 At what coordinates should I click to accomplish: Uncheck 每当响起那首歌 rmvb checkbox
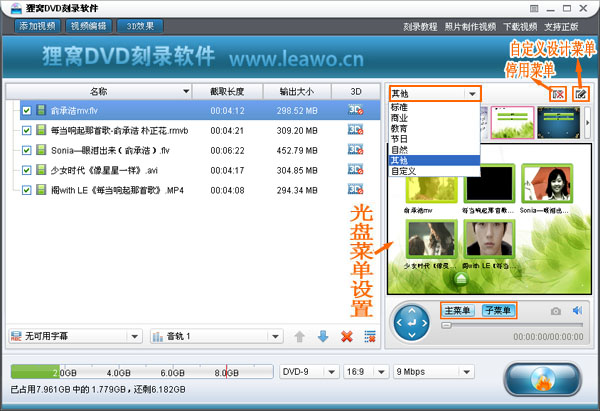click(26, 130)
